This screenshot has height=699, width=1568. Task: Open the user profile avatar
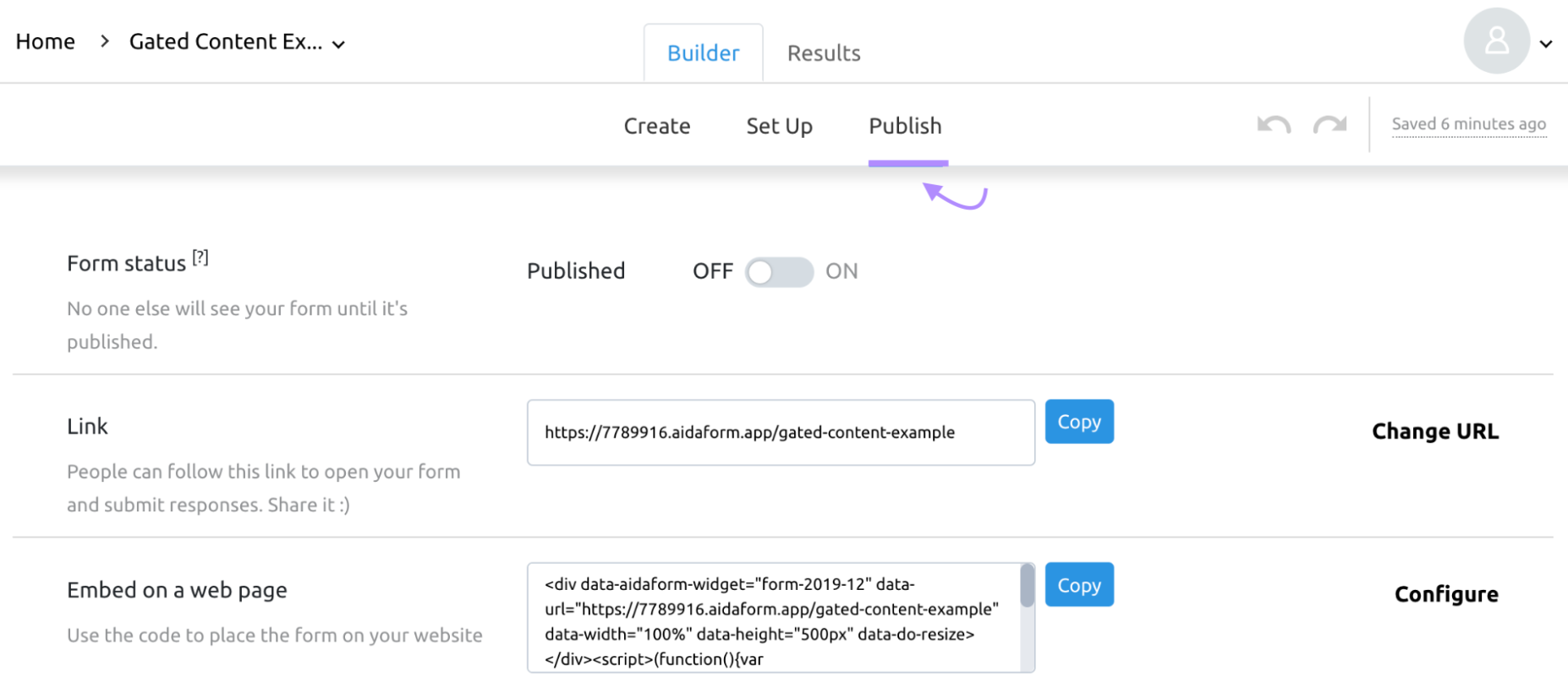pyautogui.click(x=1496, y=41)
